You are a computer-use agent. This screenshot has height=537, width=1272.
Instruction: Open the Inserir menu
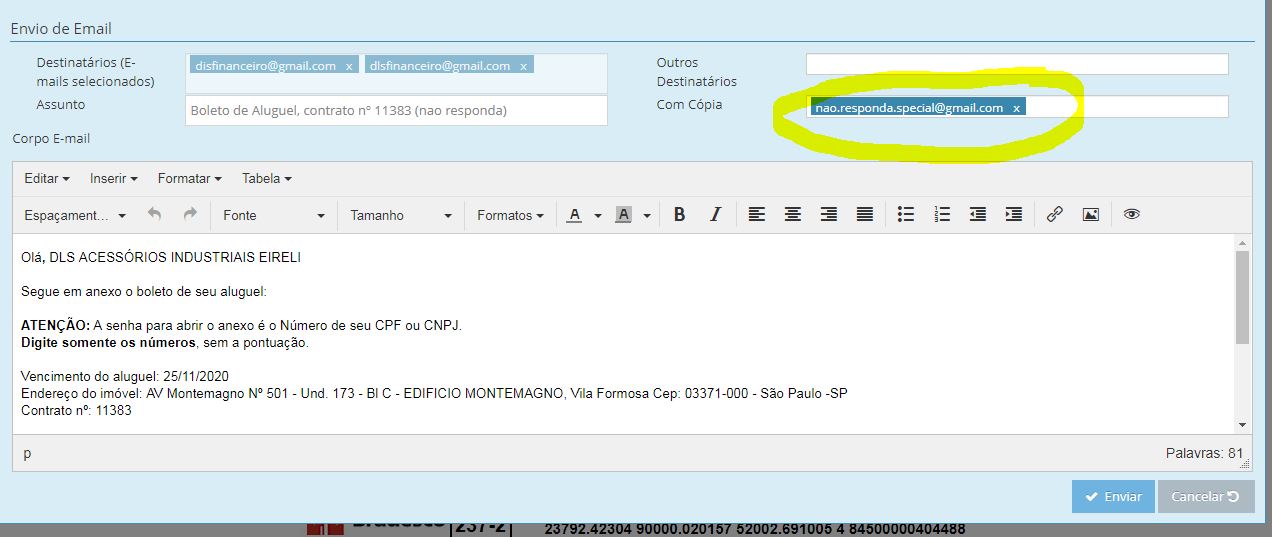114,178
